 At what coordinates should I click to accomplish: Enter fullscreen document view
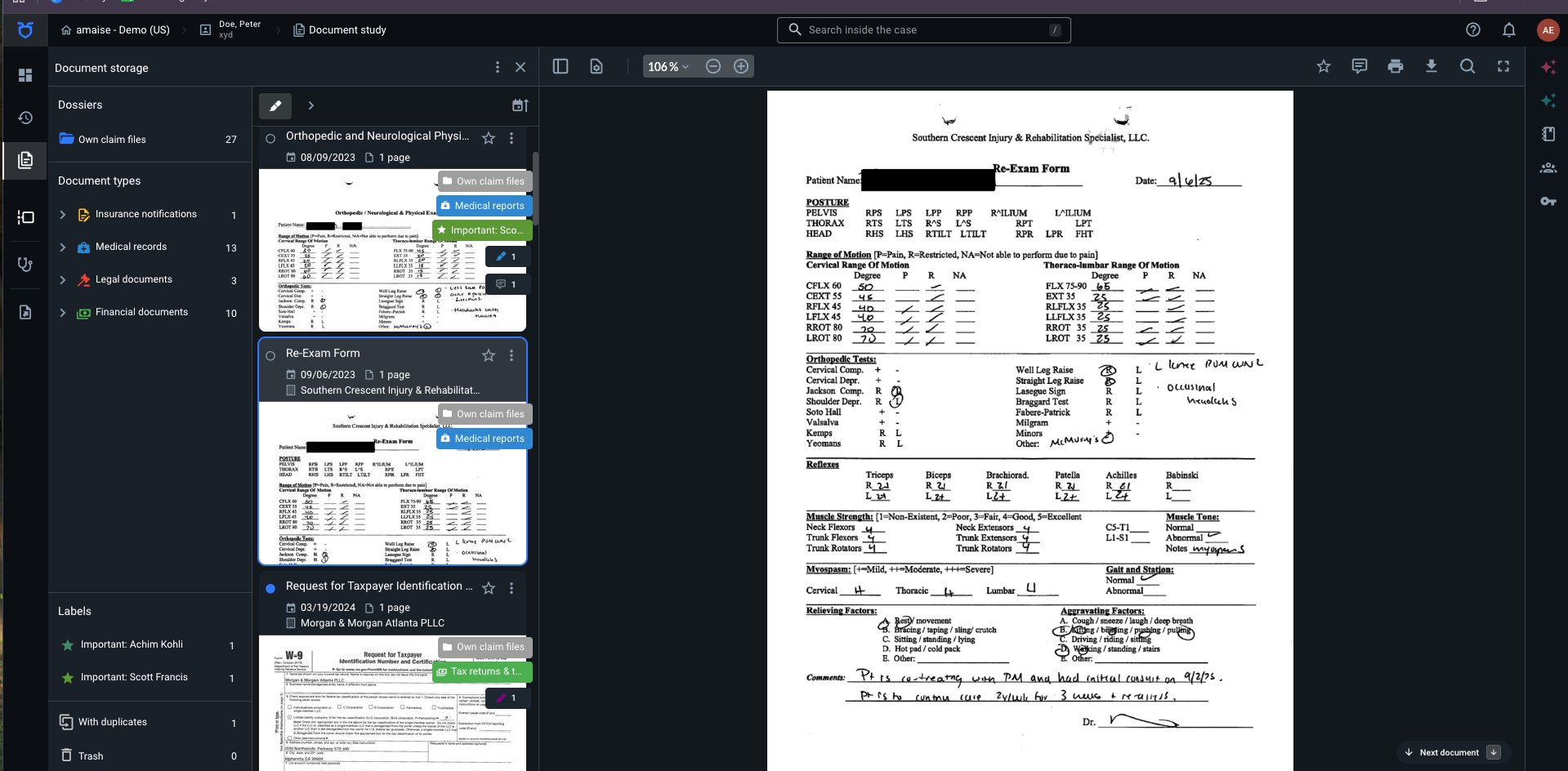click(x=1503, y=66)
